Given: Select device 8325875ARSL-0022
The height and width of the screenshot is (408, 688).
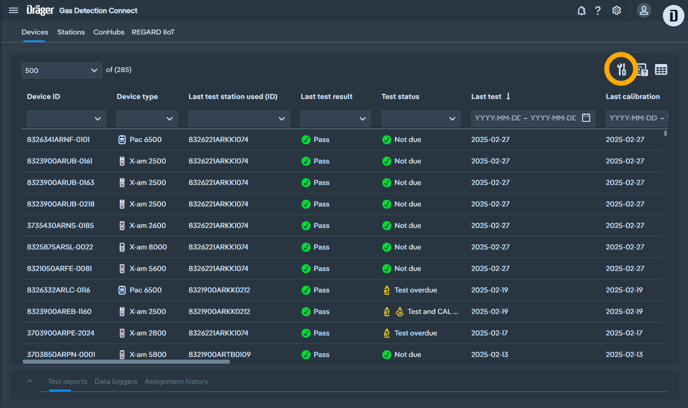Looking at the screenshot, I should click(x=60, y=247).
